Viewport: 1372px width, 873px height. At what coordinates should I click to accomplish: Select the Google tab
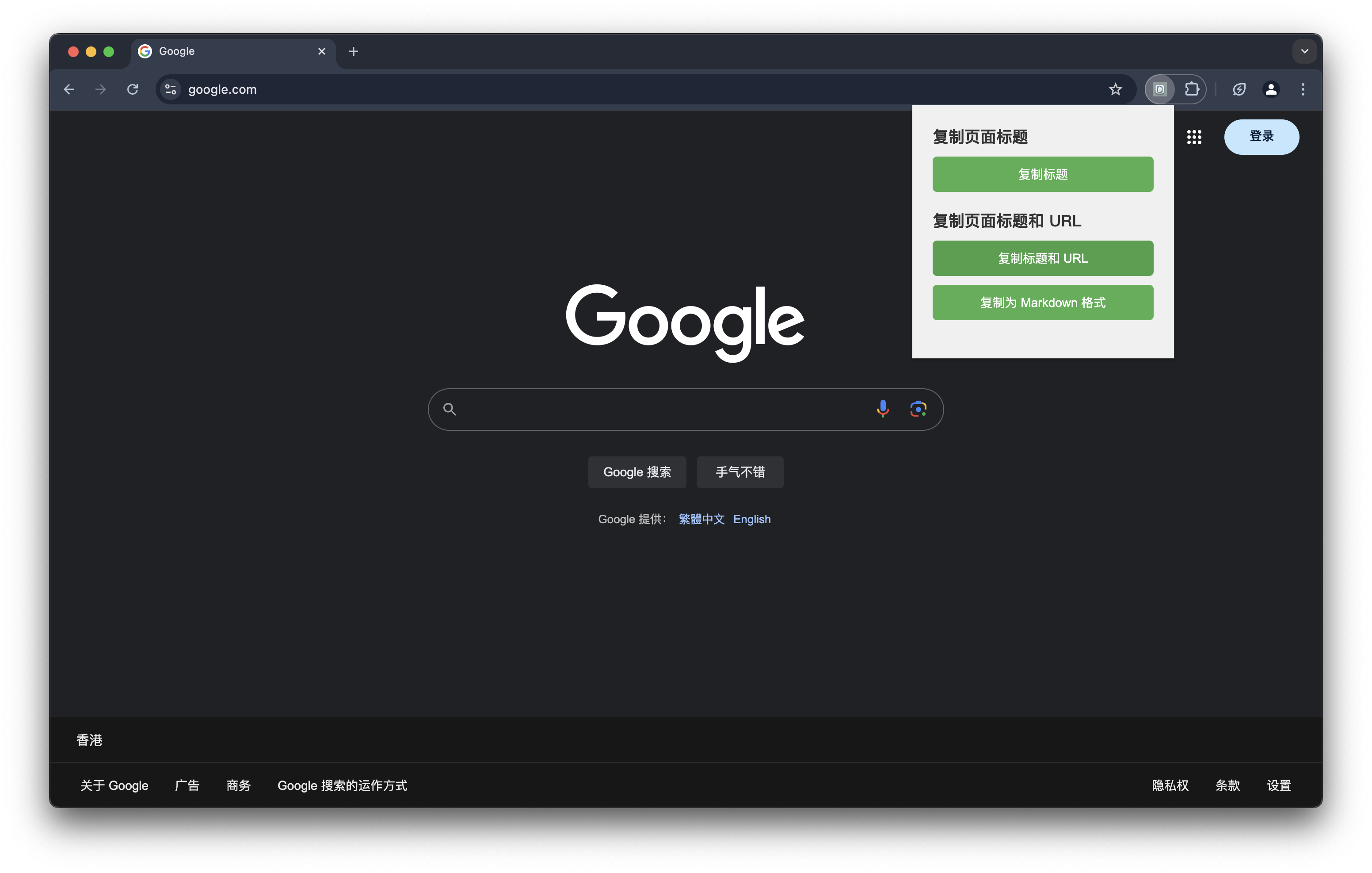pyautogui.click(x=234, y=51)
